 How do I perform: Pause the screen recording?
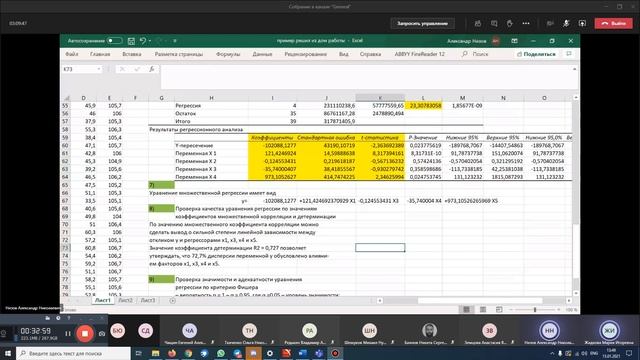[68, 333]
